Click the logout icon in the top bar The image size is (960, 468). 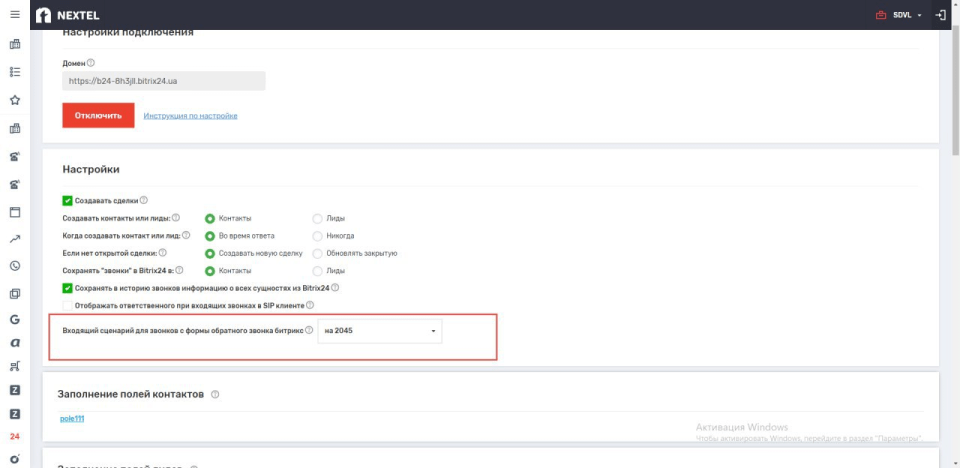(x=940, y=15)
